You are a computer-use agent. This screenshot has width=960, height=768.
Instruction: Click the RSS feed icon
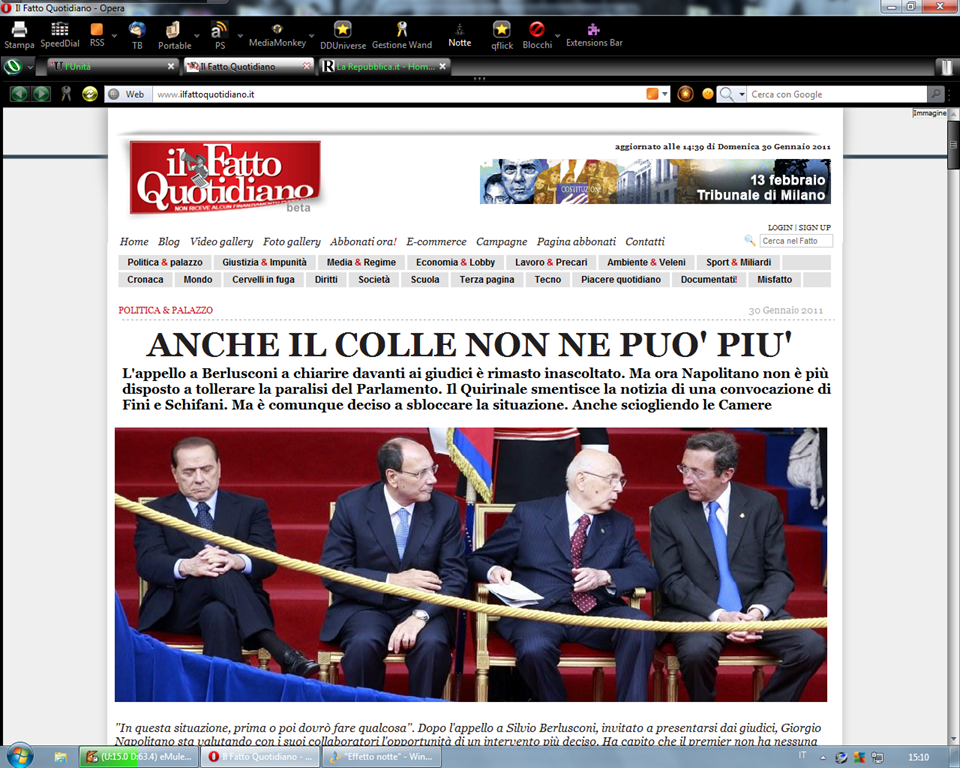[x=97, y=29]
